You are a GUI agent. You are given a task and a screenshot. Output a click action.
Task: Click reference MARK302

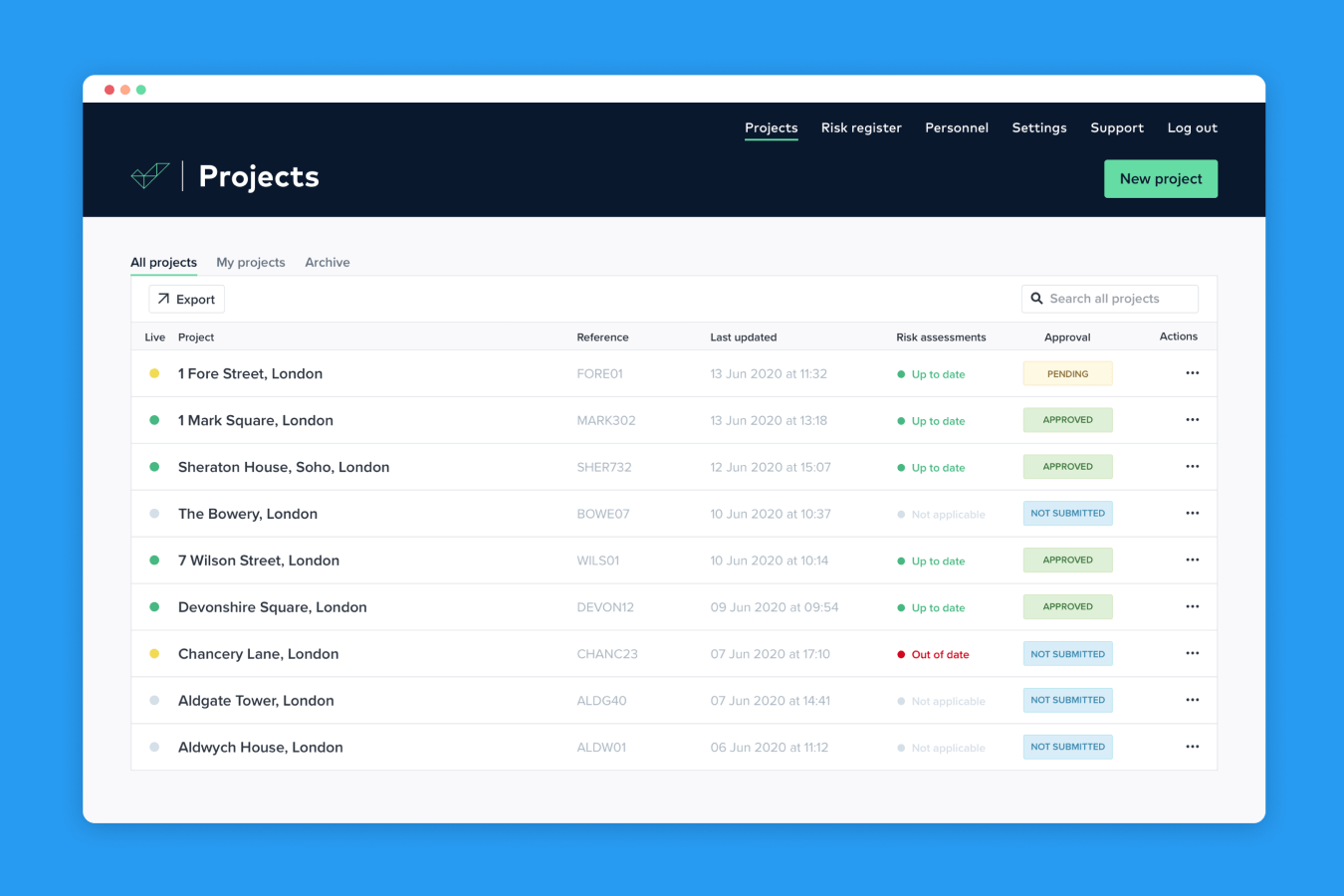pyautogui.click(x=606, y=421)
